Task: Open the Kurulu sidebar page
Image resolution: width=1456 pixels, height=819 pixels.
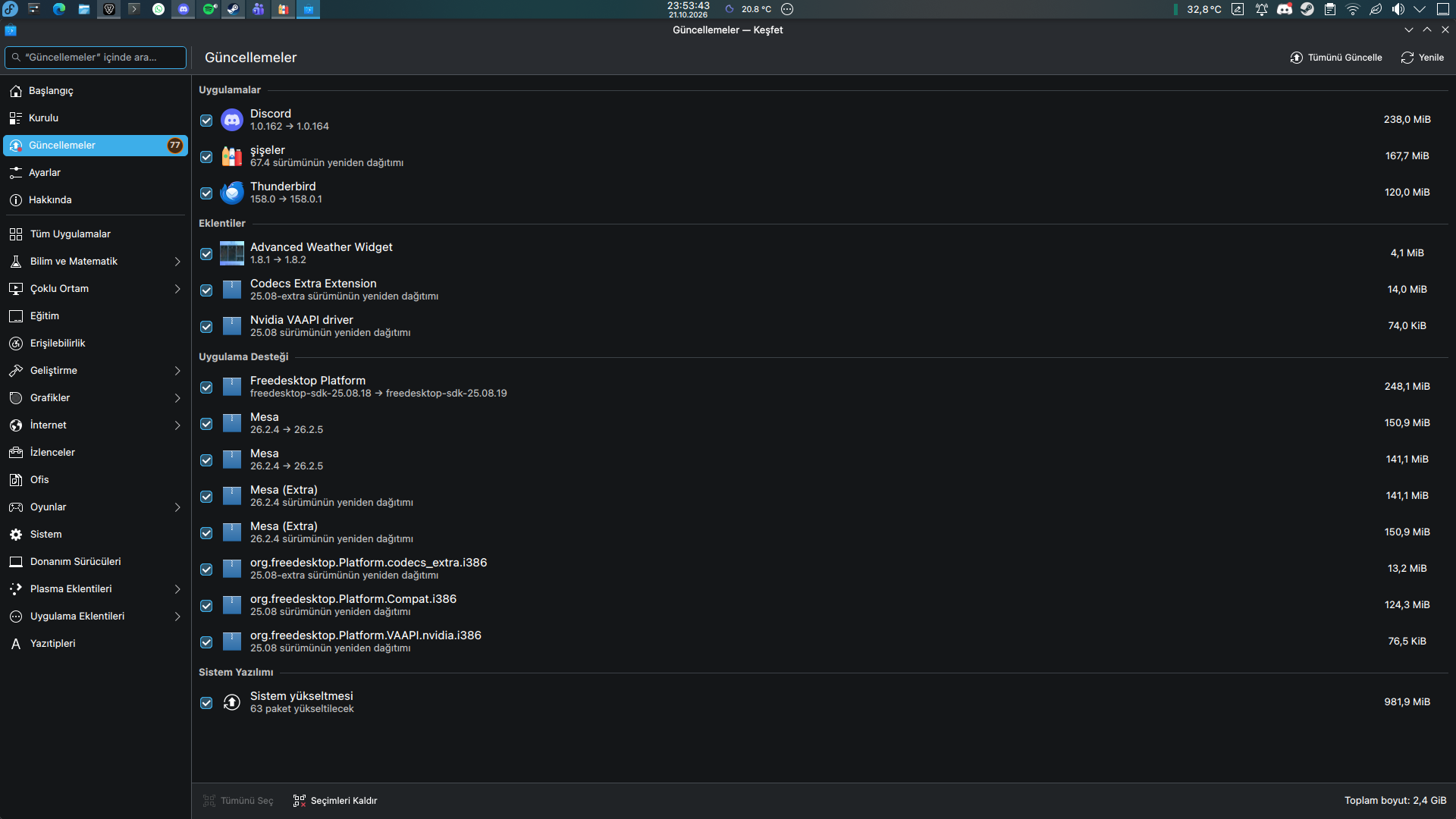Action: 96,118
